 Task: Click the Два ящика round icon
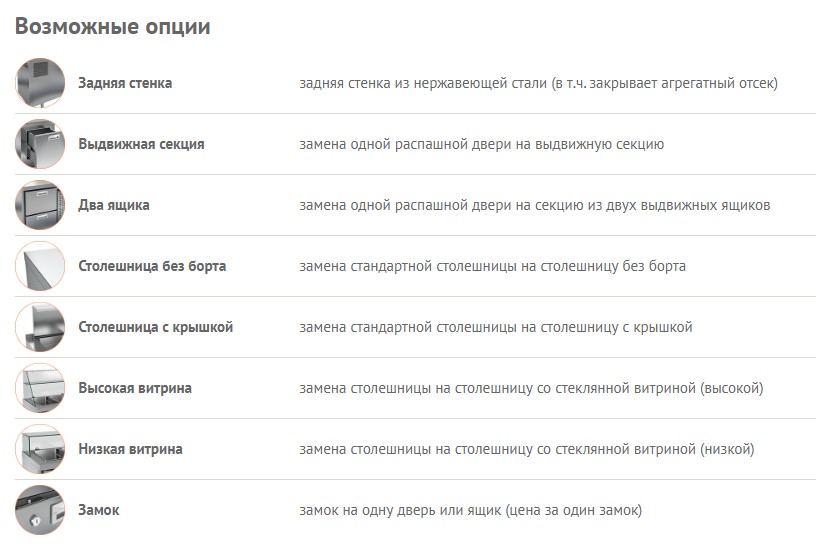pyautogui.click(x=40, y=205)
